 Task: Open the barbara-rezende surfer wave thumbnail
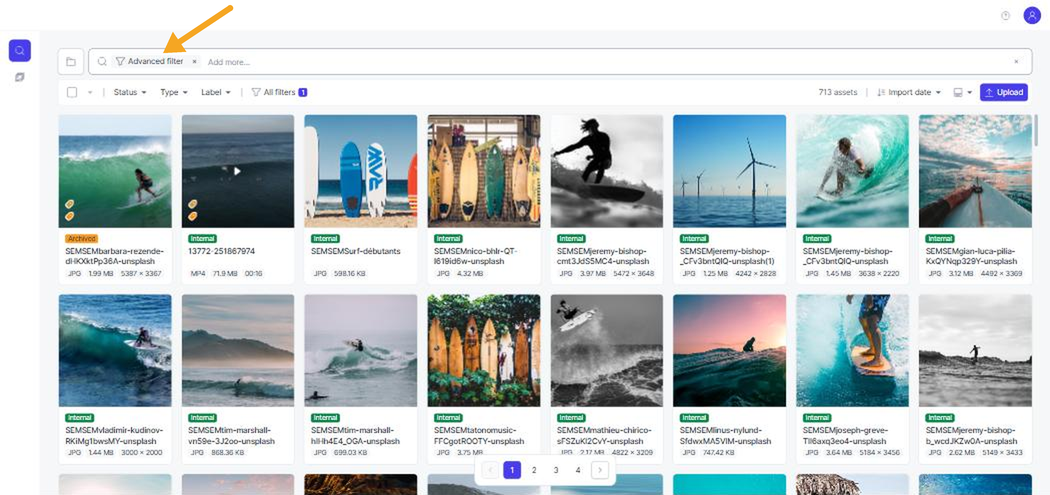115,171
